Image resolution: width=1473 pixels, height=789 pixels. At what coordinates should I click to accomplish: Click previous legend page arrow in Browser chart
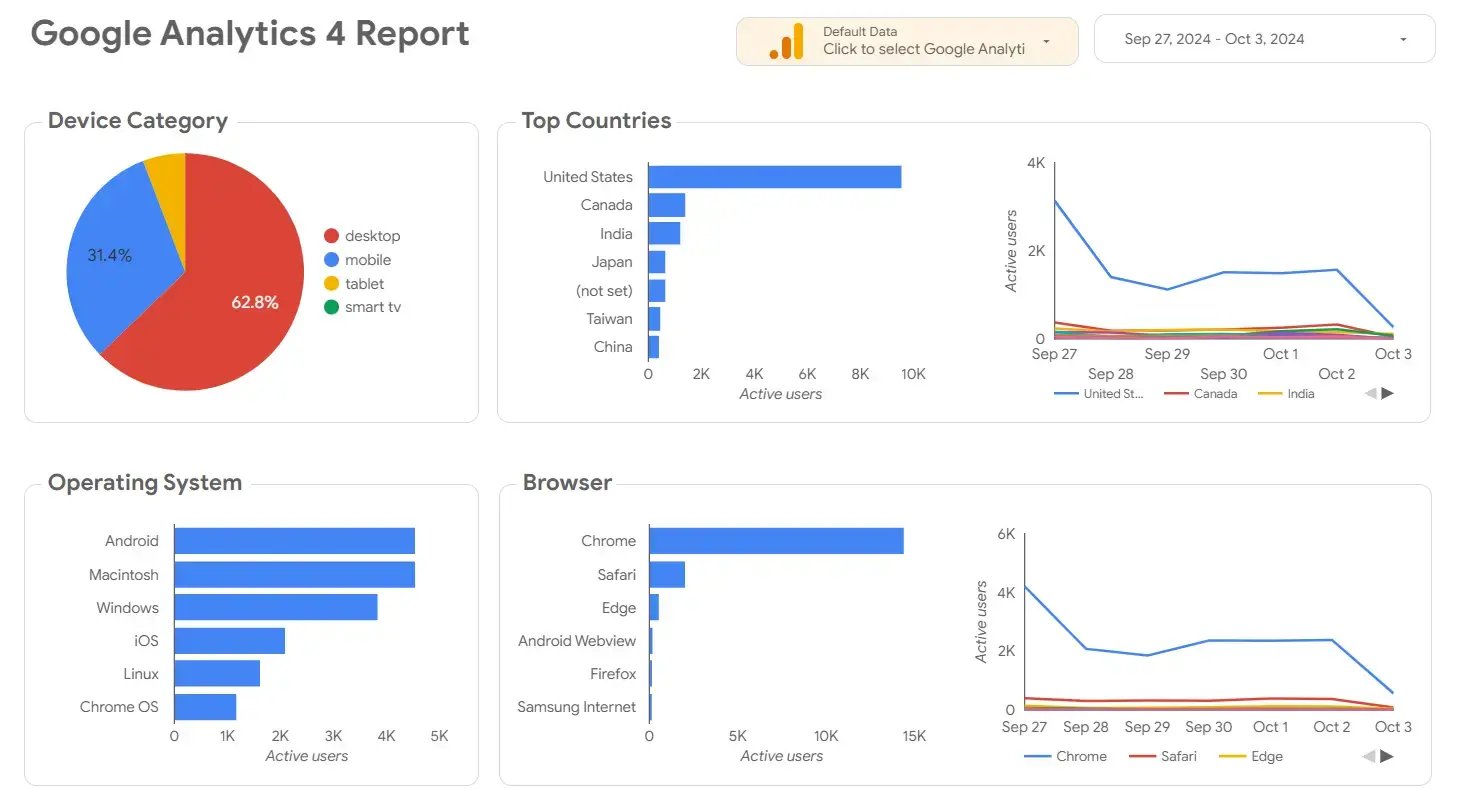[x=1370, y=756]
